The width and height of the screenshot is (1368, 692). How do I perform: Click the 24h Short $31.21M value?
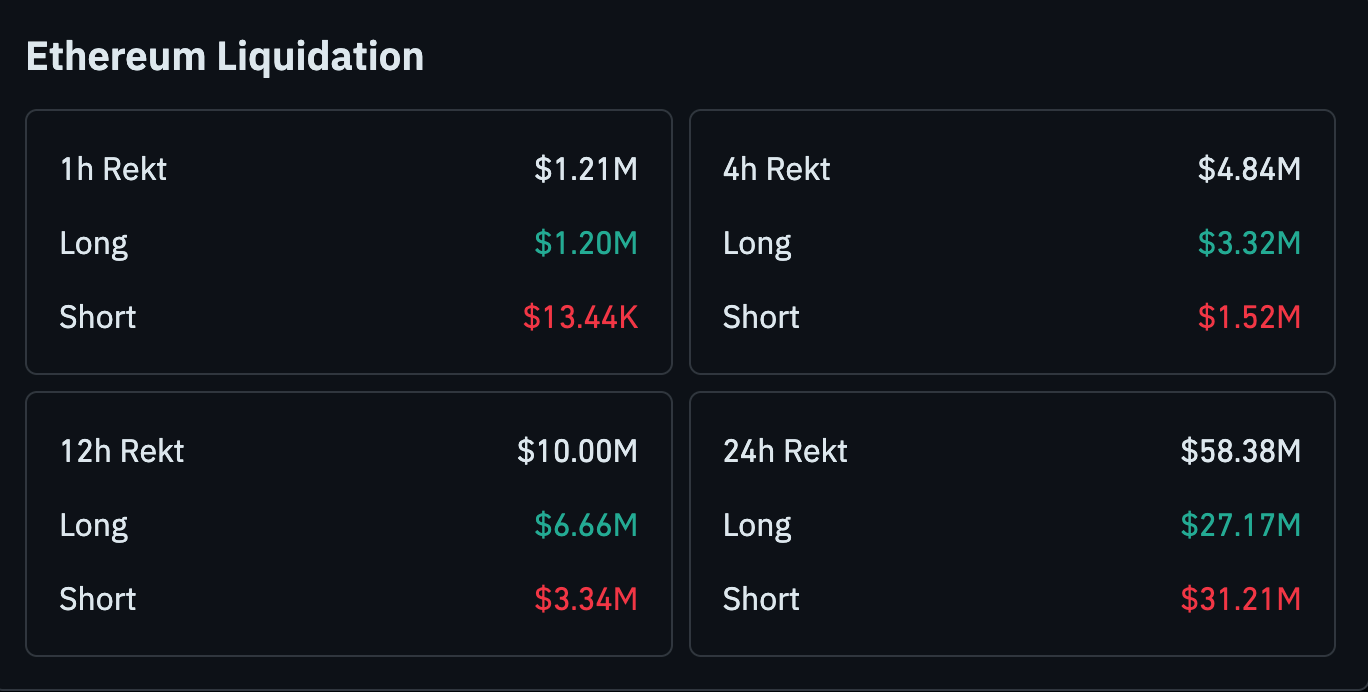pyautogui.click(x=1240, y=599)
